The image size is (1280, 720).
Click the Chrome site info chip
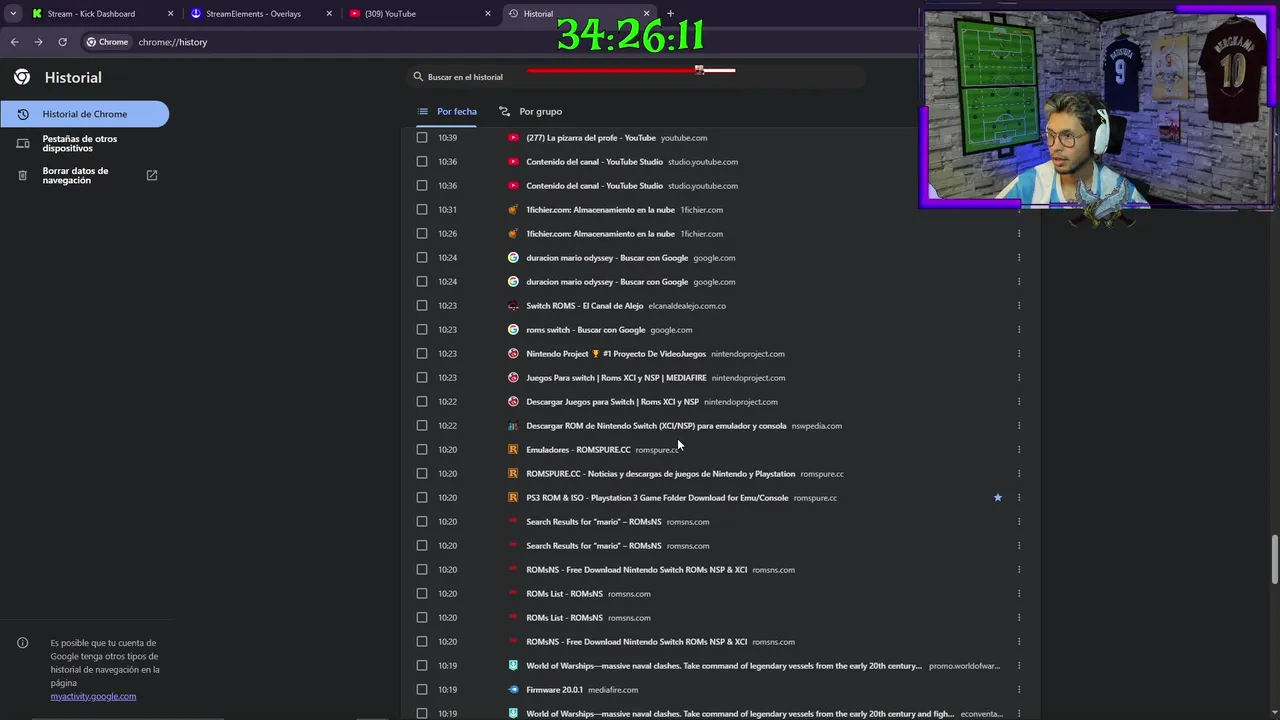click(107, 42)
